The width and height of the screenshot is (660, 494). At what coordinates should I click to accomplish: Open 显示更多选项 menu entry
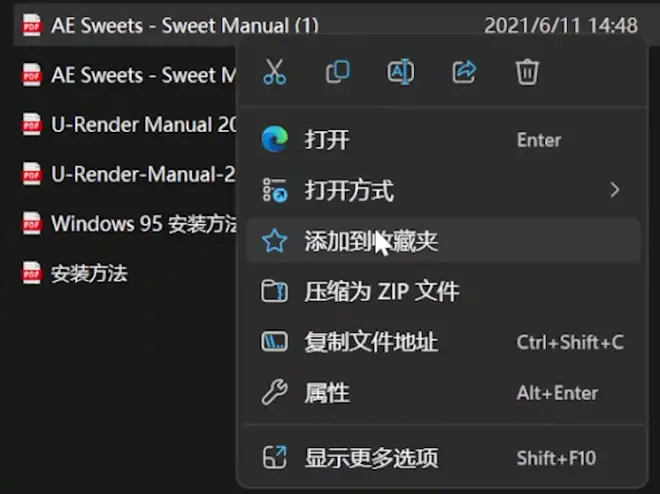pyautogui.click(x=443, y=457)
